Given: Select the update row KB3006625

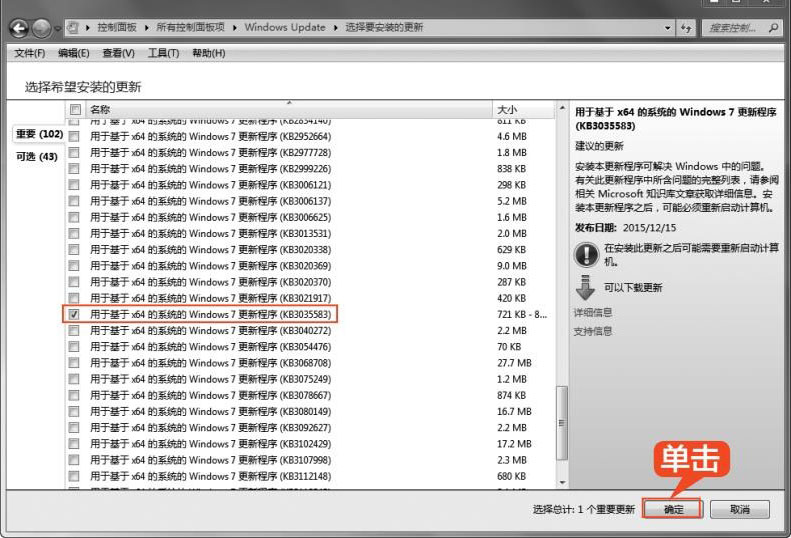Looking at the screenshot, I should click(x=310, y=217).
